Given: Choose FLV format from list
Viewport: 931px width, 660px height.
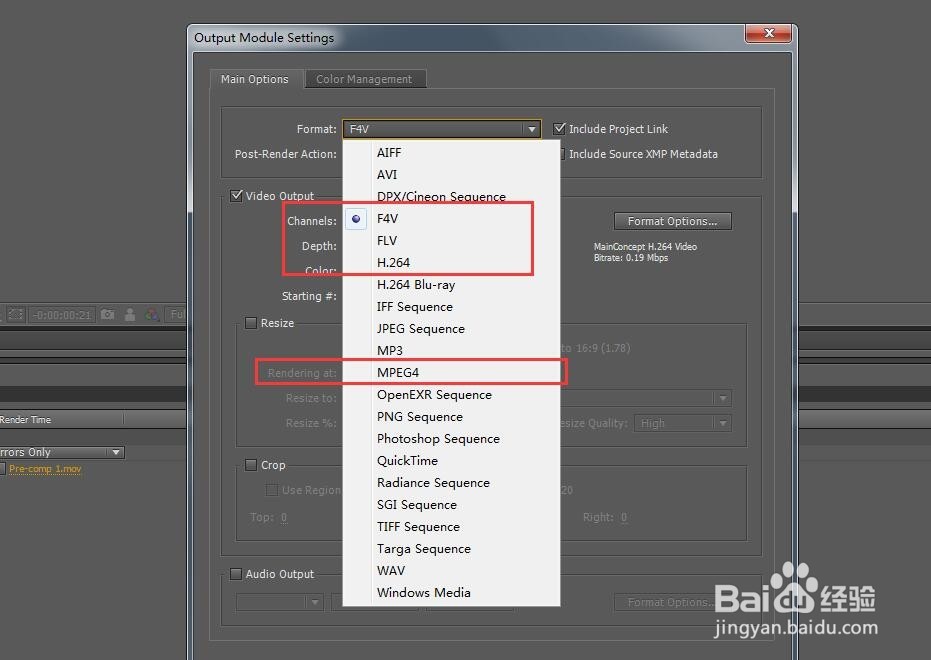Looking at the screenshot, I should [x=451, y=240].
